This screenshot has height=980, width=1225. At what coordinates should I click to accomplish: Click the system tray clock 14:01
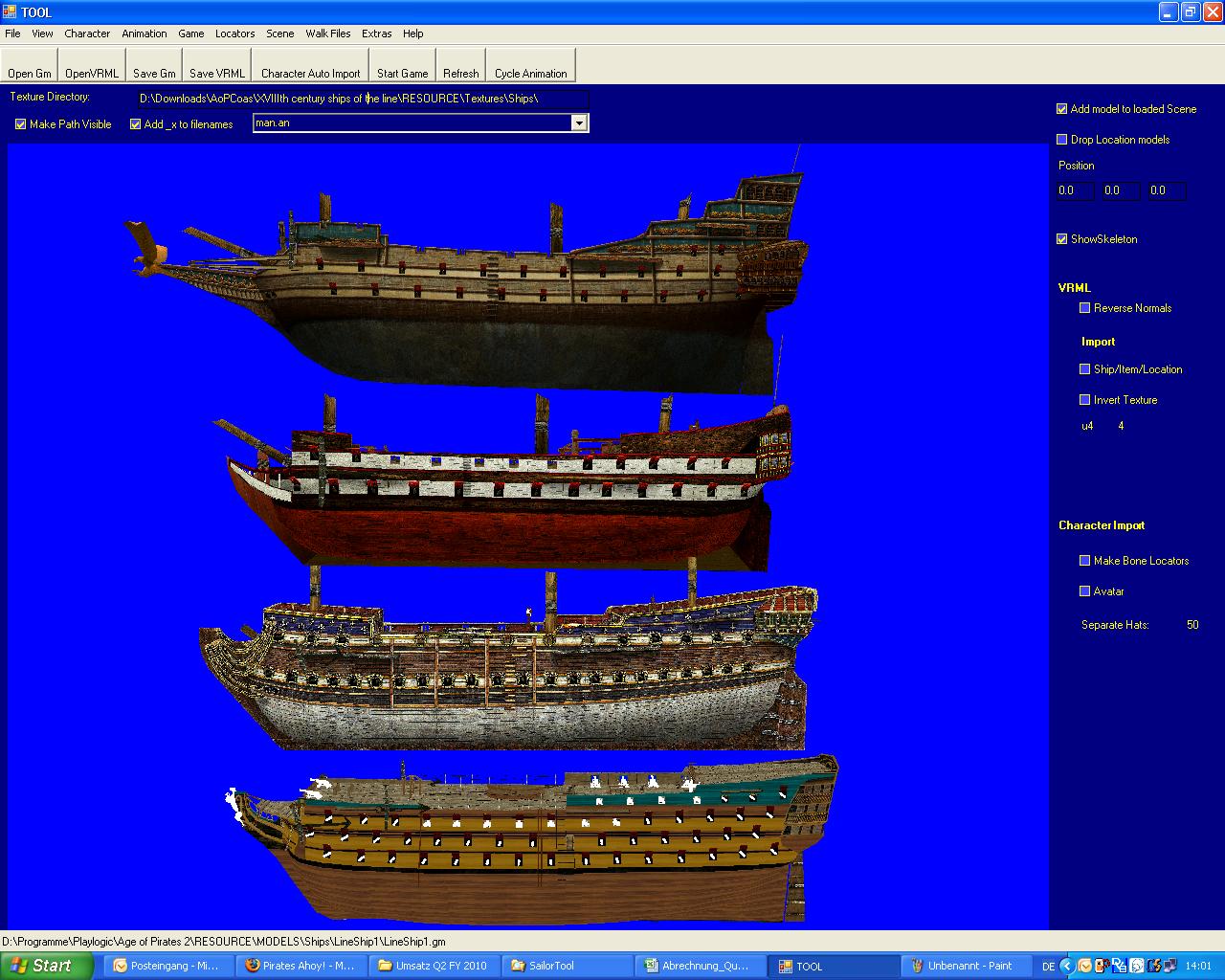(x=1198, y=967)
